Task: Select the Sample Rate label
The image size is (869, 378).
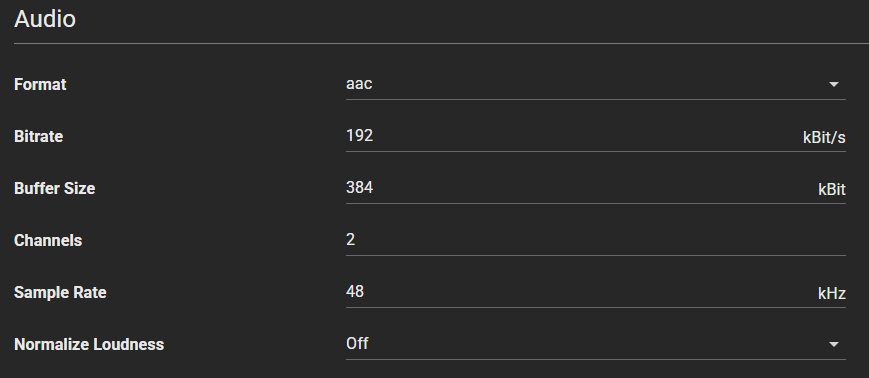Action: (x=60, y=293)
